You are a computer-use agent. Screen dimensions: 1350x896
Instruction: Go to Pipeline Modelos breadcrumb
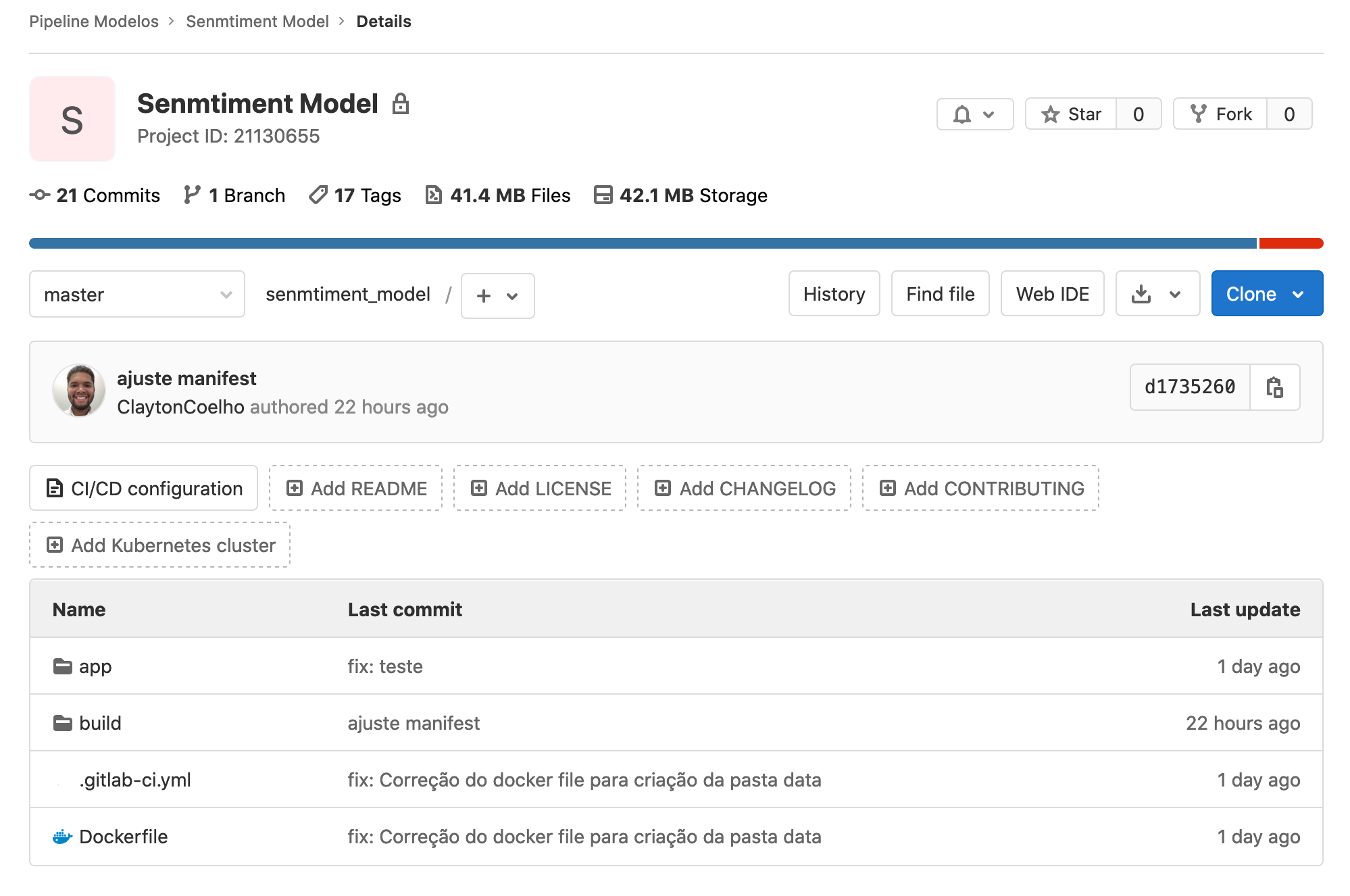coord(94,22)
